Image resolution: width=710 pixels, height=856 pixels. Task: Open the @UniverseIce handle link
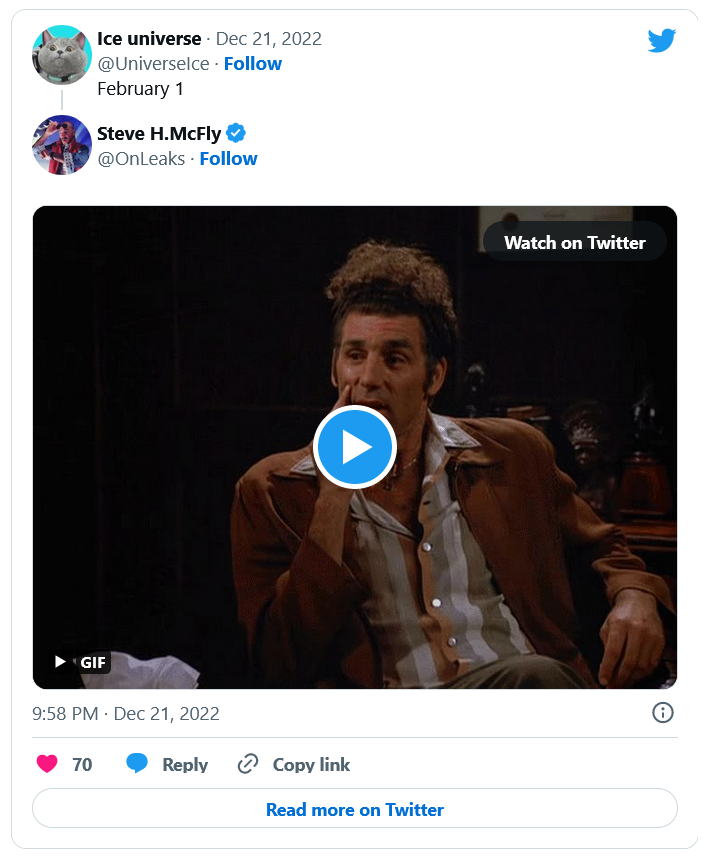pyautogui.click(x=153, y=64)
